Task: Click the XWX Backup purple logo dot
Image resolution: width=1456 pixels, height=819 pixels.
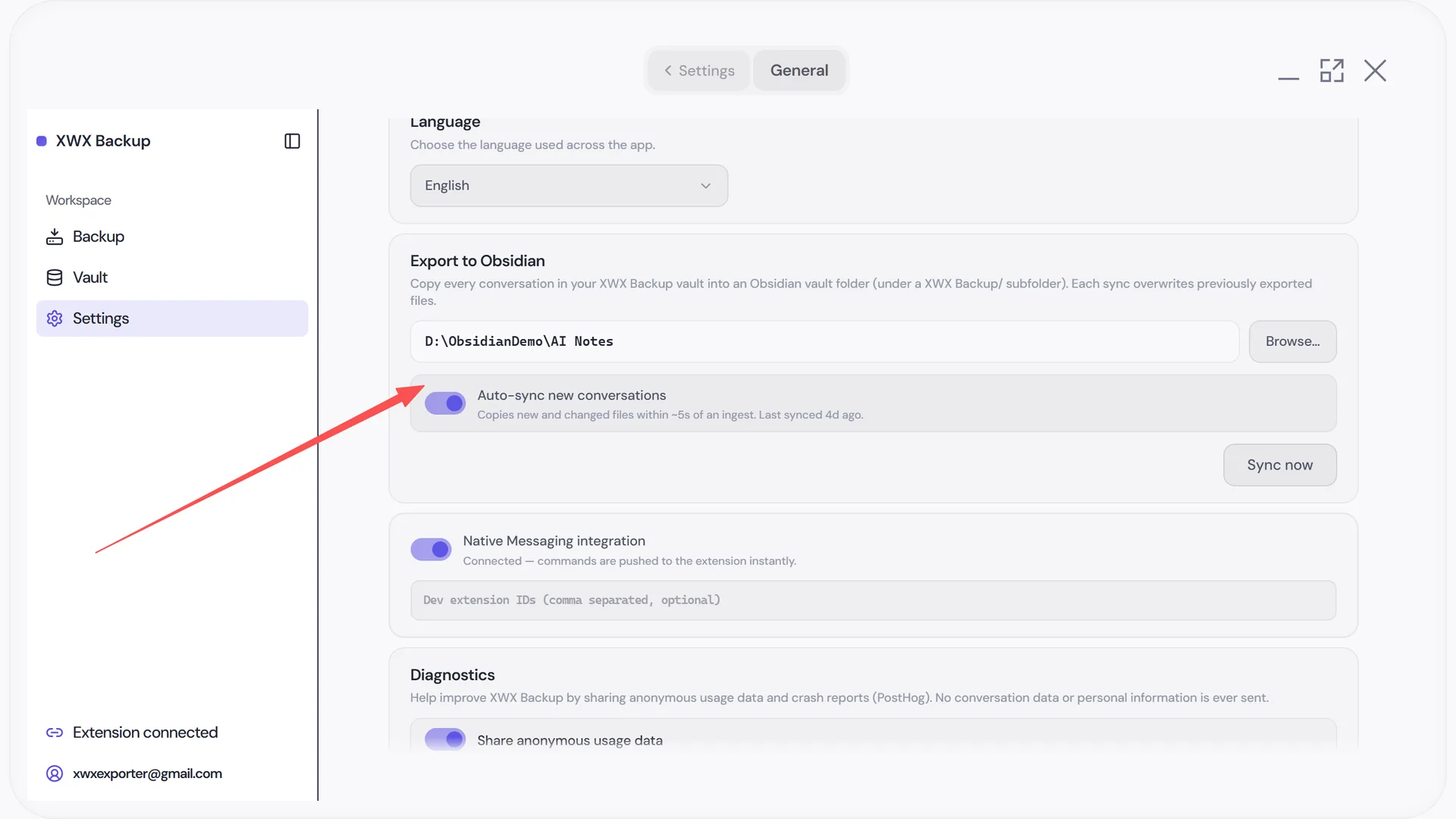Action: point(42,141)
